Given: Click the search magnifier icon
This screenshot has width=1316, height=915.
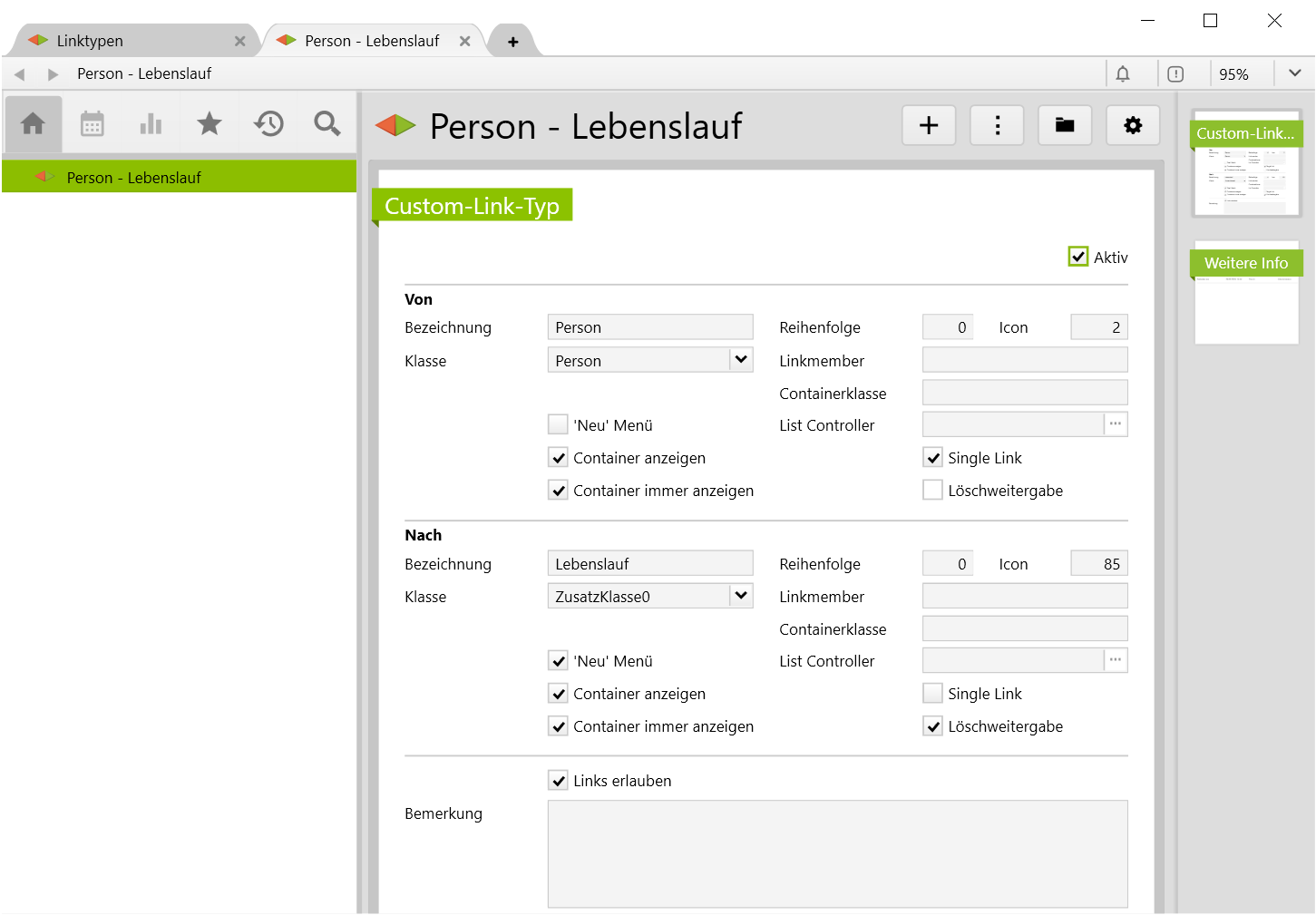Looking at the screenshot, I should (x=327, y=123).
